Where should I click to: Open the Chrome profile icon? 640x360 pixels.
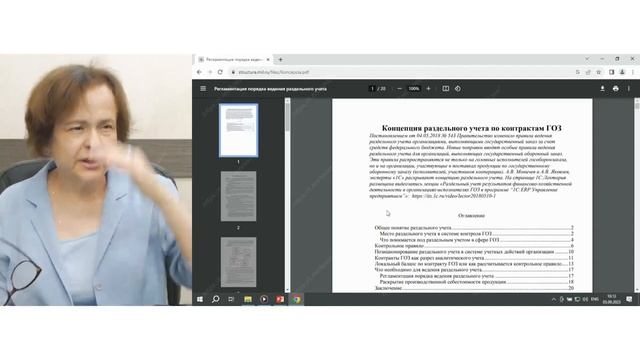[x=622, y=72]
